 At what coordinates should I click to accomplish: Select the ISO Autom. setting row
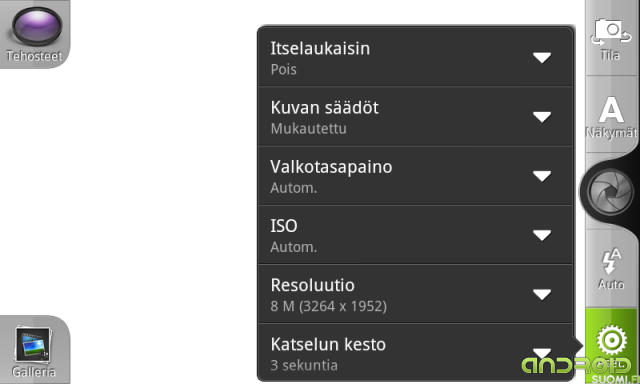[x=415, y=235]
